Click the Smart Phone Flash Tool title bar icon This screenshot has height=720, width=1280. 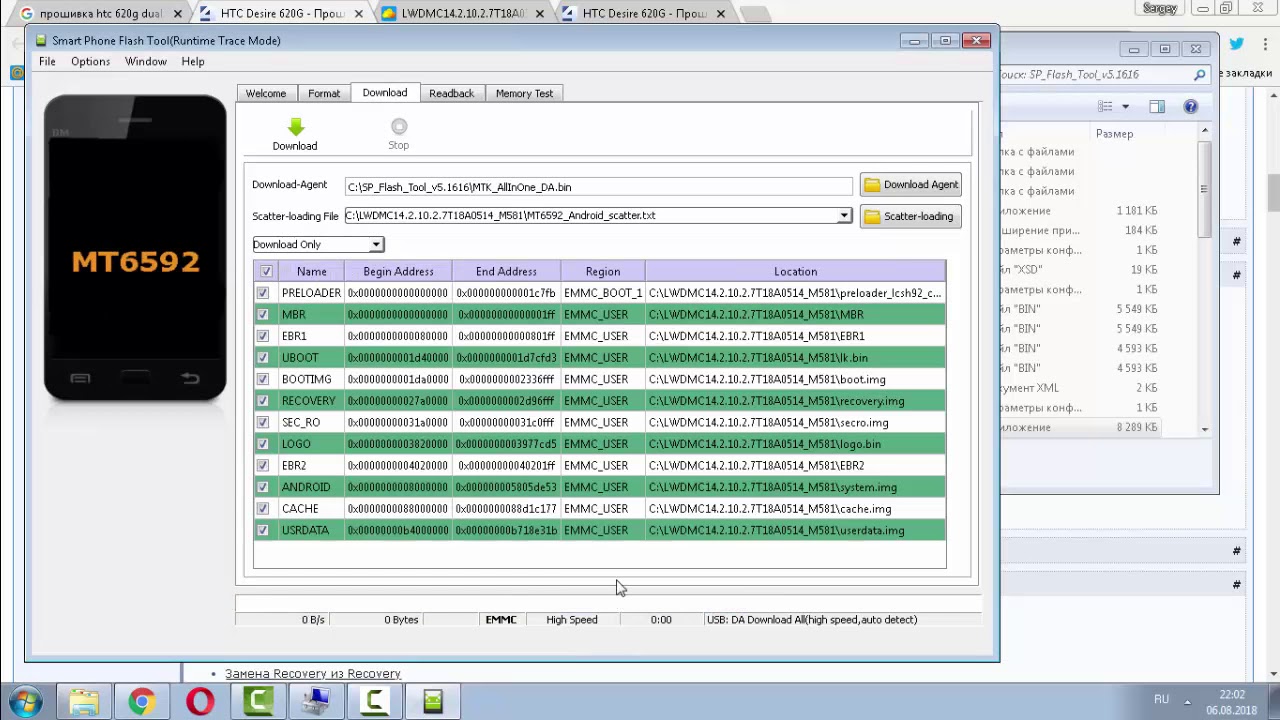[x=40, y=40]
